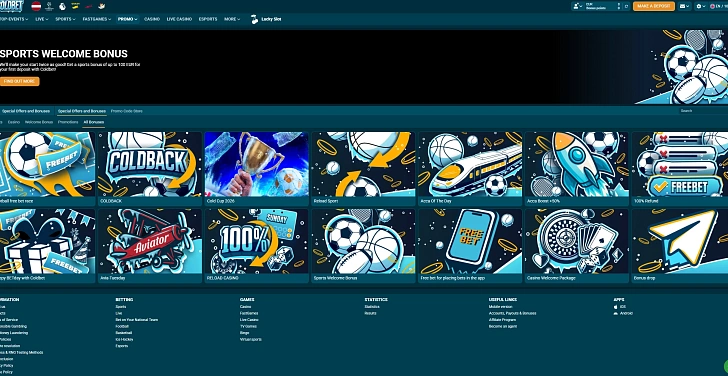Image resolution: width=728 pixels, height=376 pixels.
Task: Open Accounts, Payouts & Bonuses link
Action: click(x=513, y=313)
